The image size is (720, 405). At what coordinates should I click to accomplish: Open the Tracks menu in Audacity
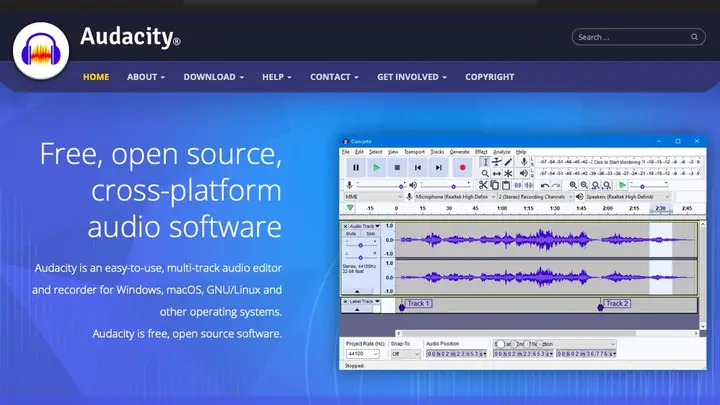click(x=437, y=152)
